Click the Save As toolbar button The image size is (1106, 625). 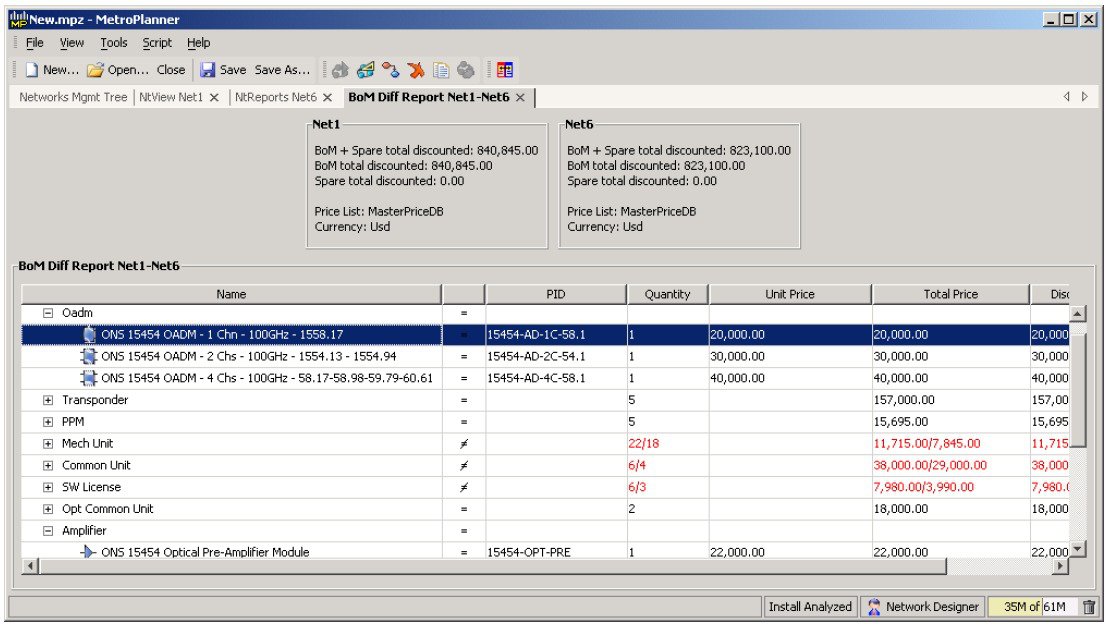(x=282, y=70)
